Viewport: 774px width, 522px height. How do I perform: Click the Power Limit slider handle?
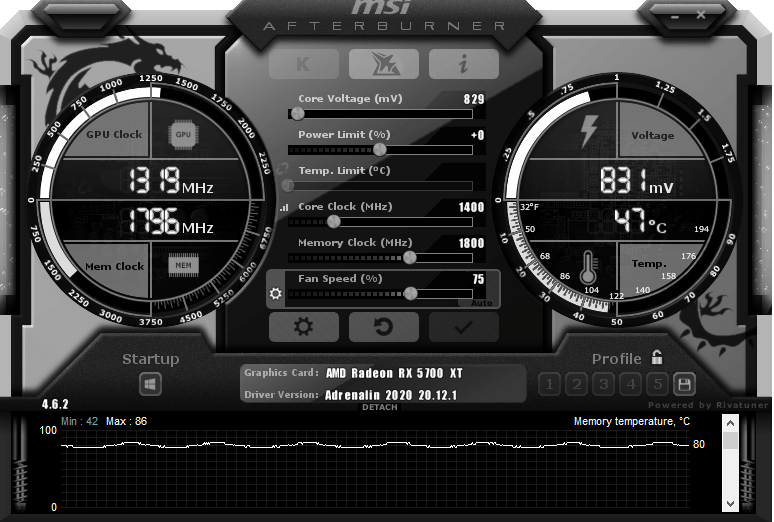380,150
